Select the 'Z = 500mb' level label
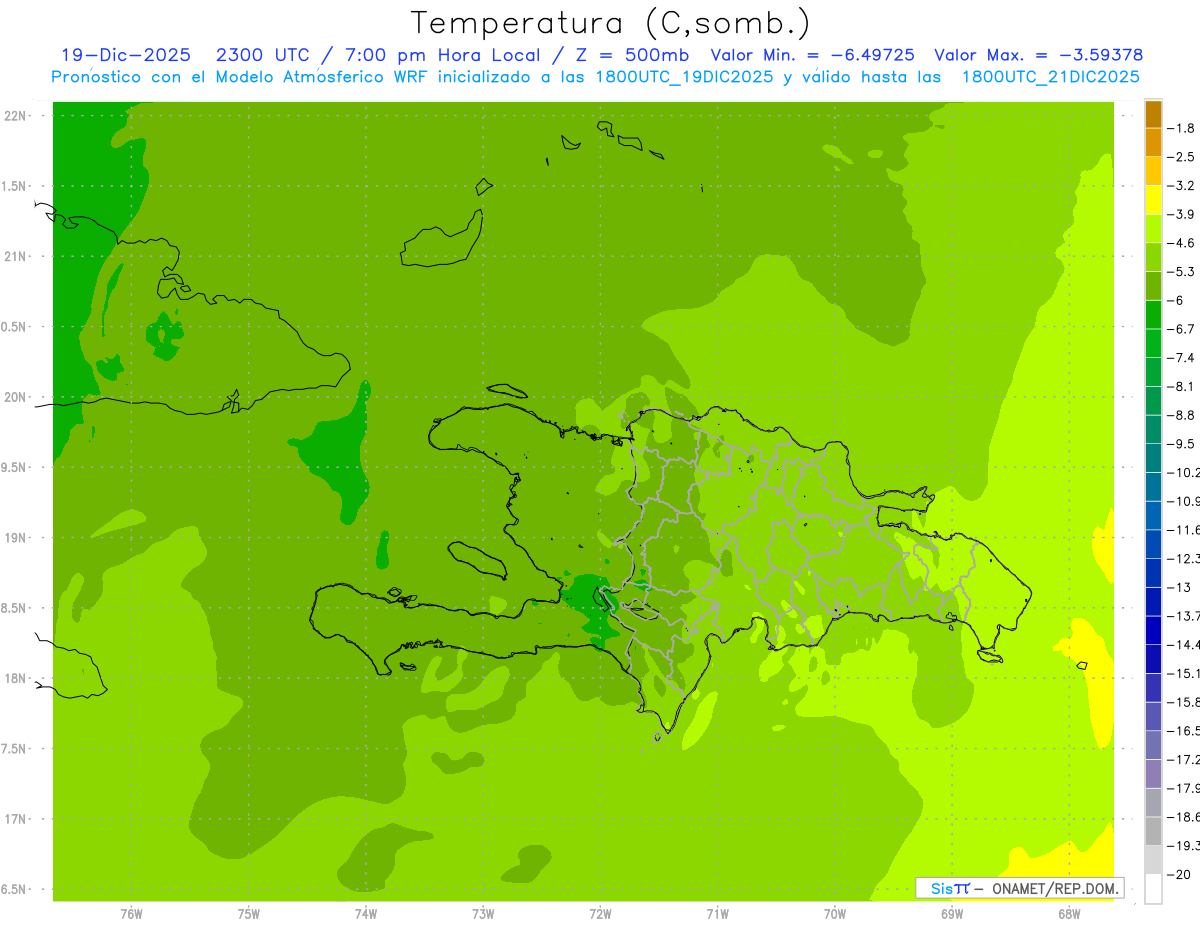The height and width of the screenshot is (927, 1200). click(x=632, y=55)
